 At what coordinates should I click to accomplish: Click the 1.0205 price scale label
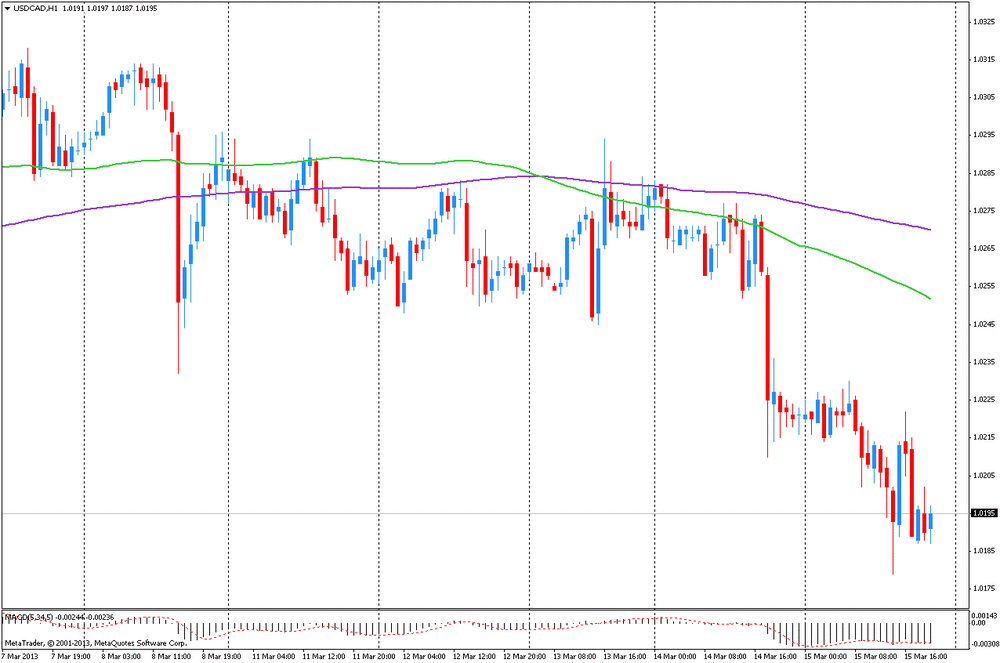[984, 475]
